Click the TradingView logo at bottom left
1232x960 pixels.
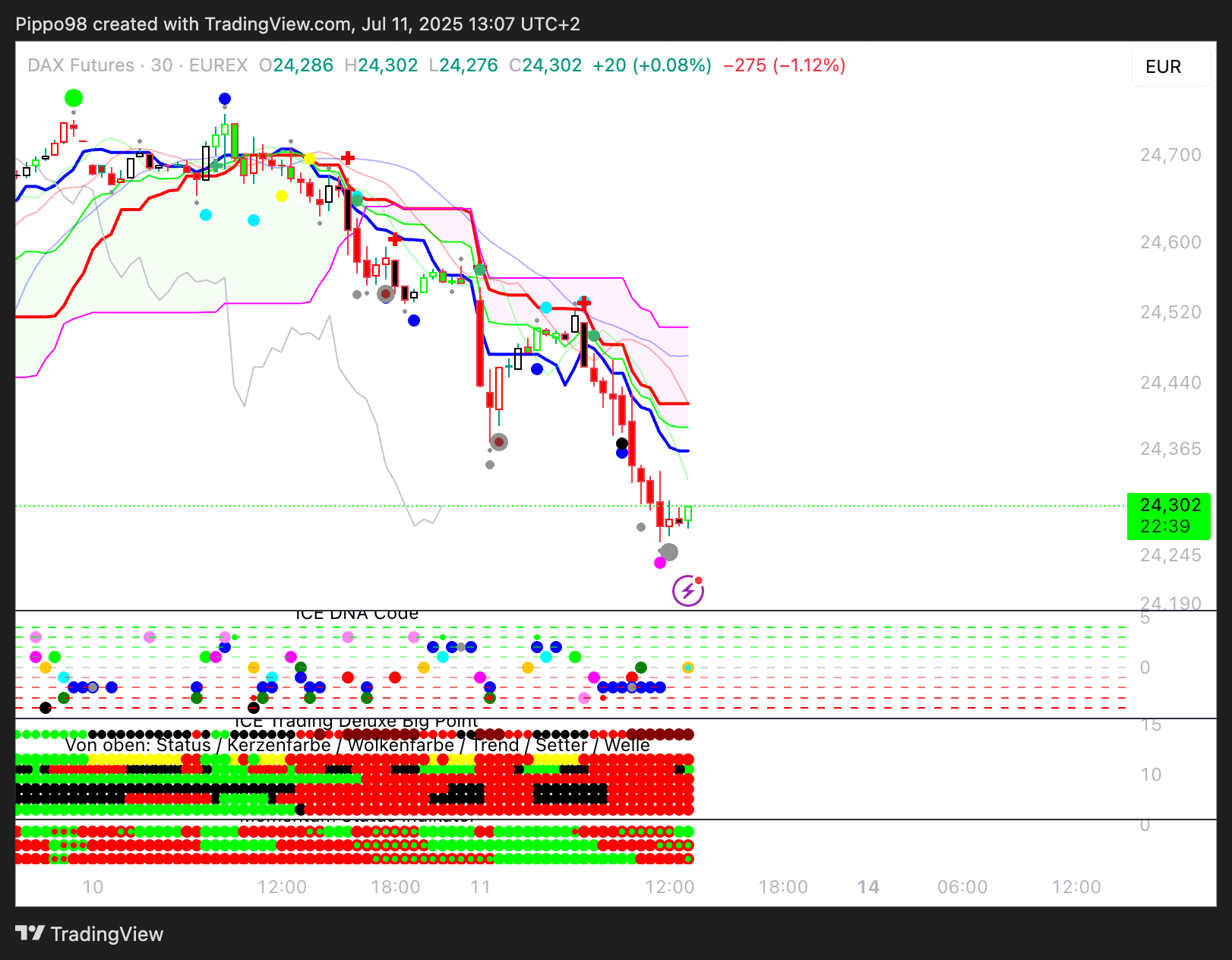tap(90, 933)
